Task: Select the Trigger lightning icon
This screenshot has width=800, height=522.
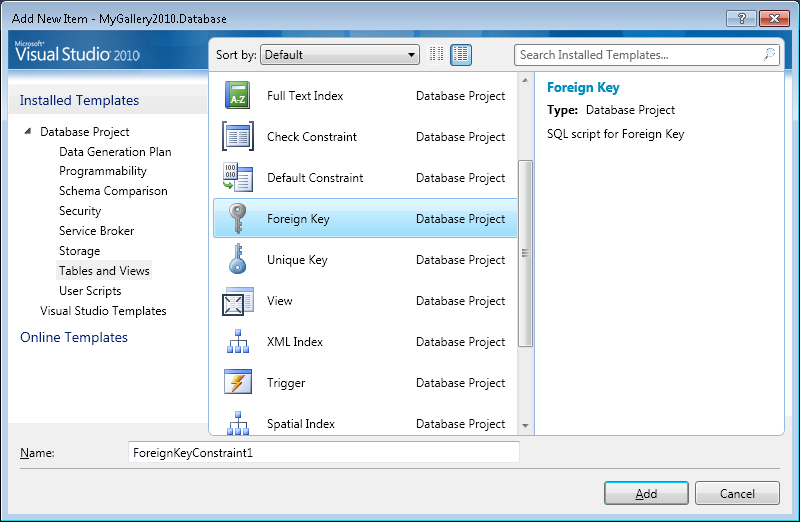Action: pos(238,382)
